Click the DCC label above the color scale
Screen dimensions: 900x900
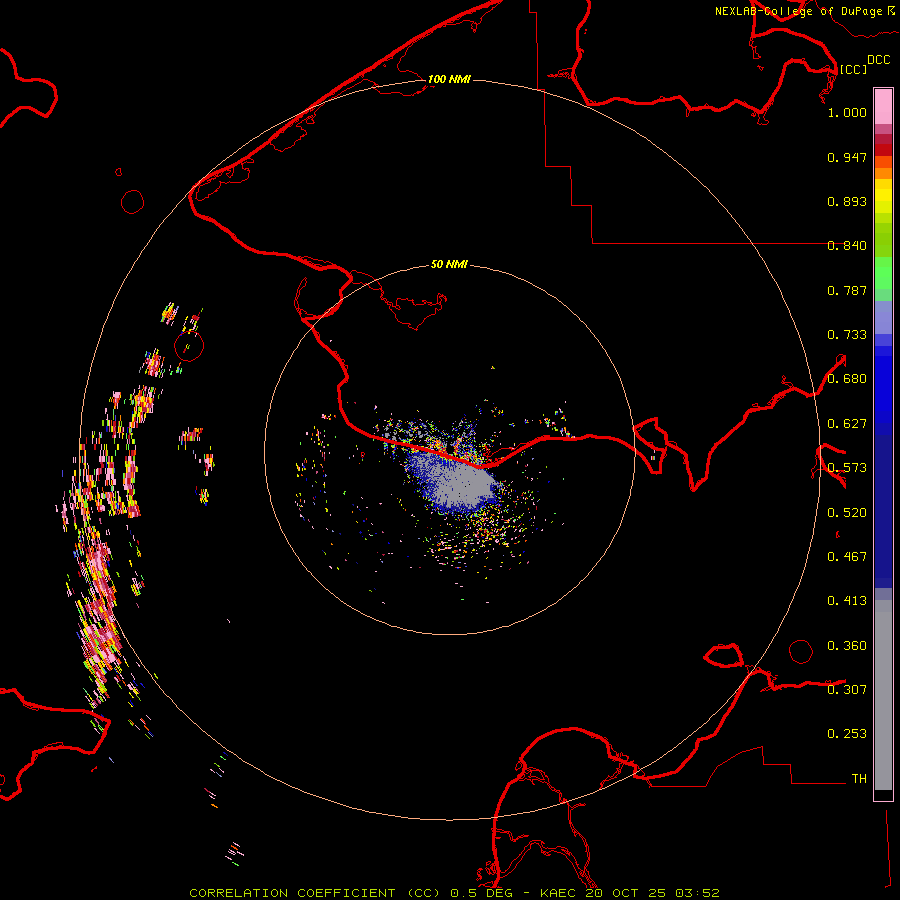pyautogui.click(x=879, y=60)
